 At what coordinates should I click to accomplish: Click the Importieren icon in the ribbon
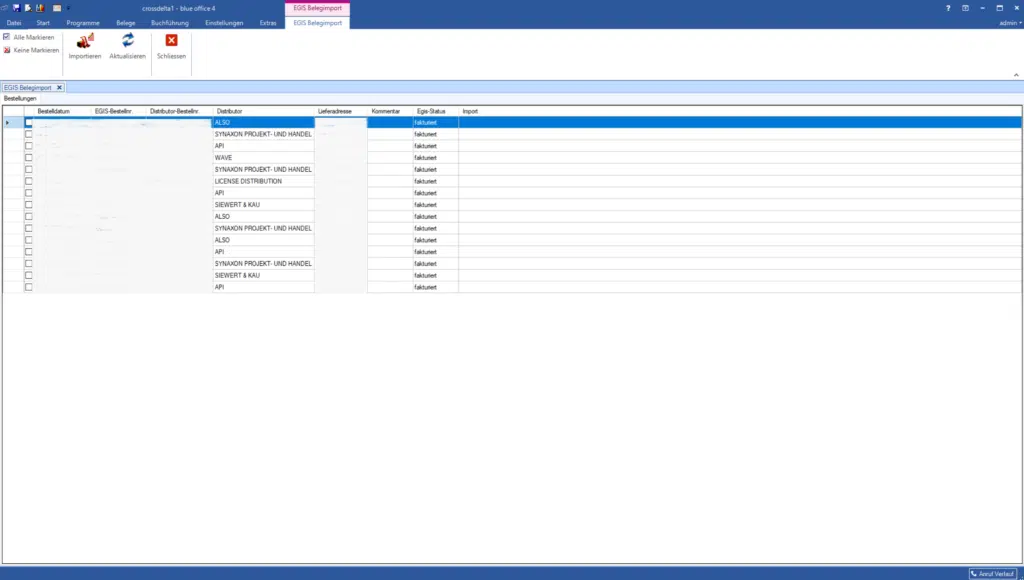pos(85,40)
